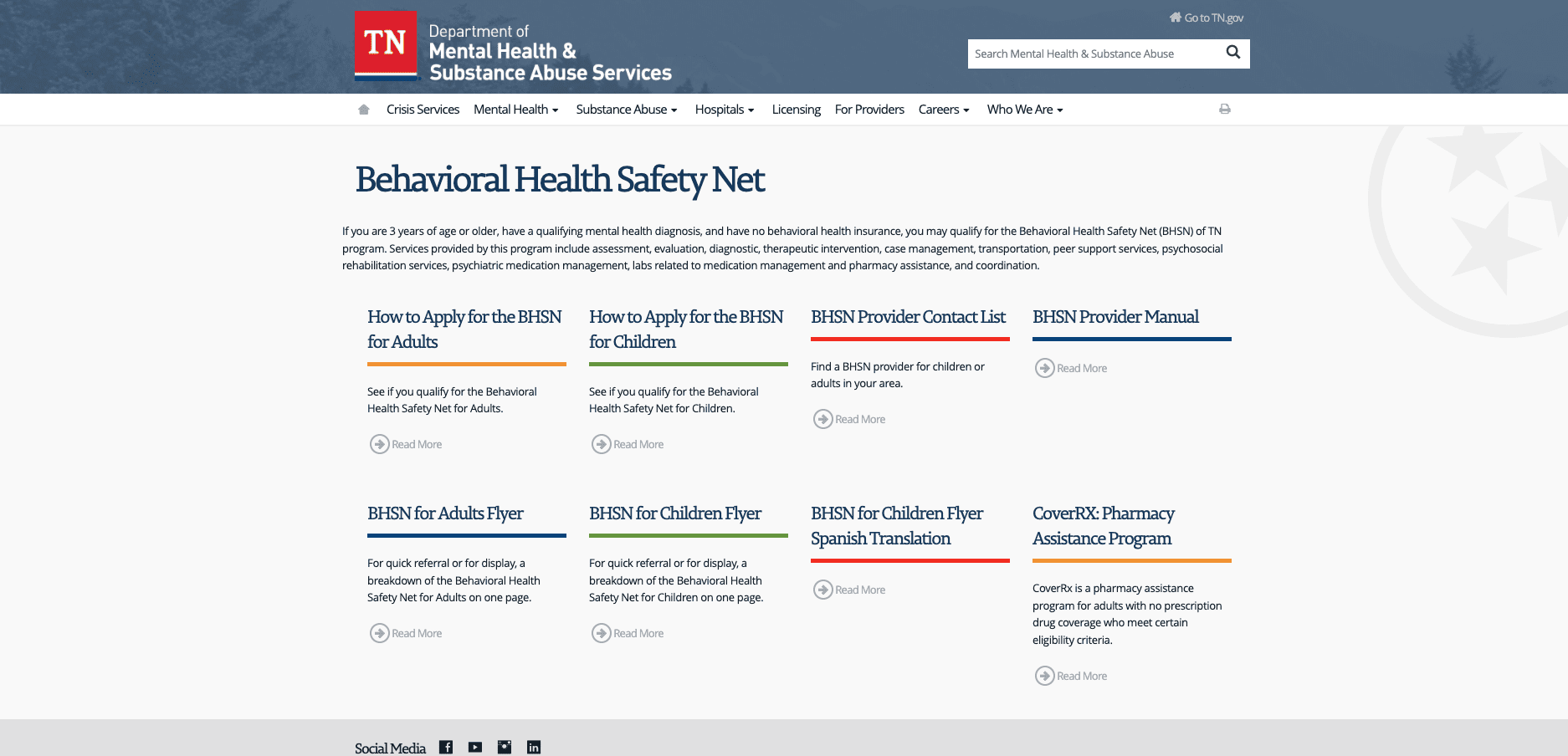This screenshot has height=756, width=1568.
Task: Click the TN state logo
Action: coord(385,45)
